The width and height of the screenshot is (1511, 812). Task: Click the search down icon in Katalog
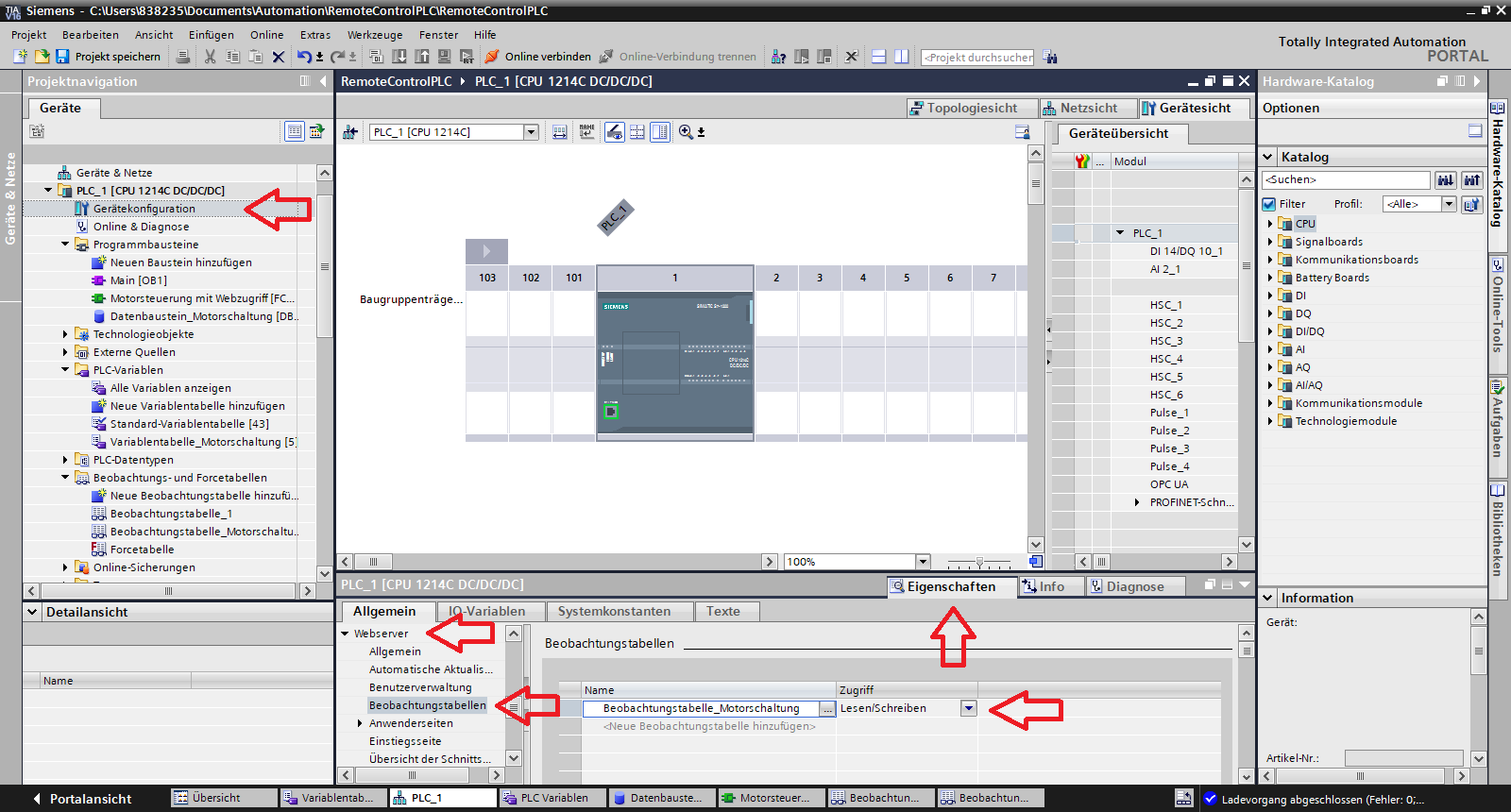coord(1446,179)
